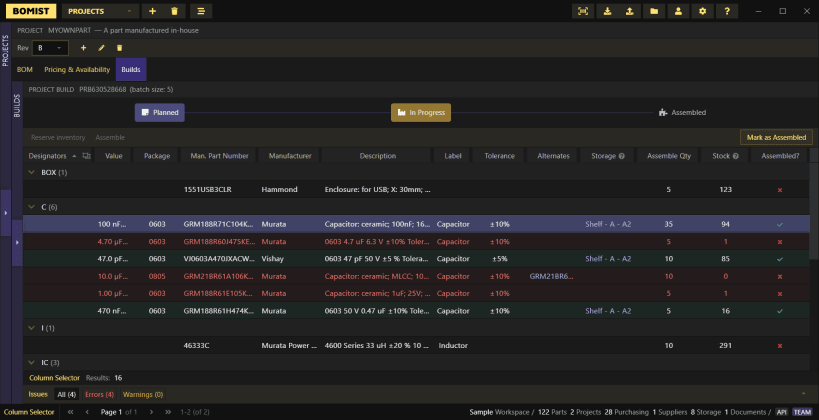Image resolution: width=819 pixels, height=420 pixels.
Task: Open the help question mark icon
Action: click(x=727, y=11)
